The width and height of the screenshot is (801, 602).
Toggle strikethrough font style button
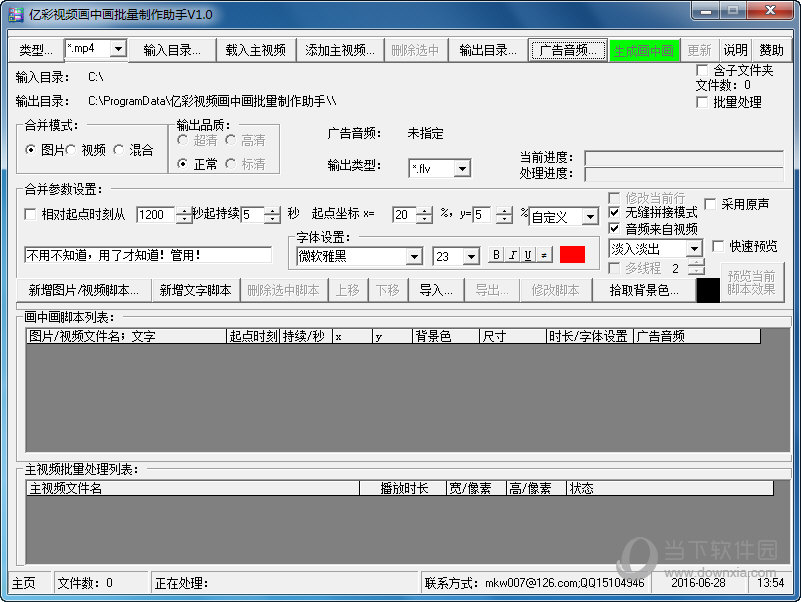tap(544, 256)
